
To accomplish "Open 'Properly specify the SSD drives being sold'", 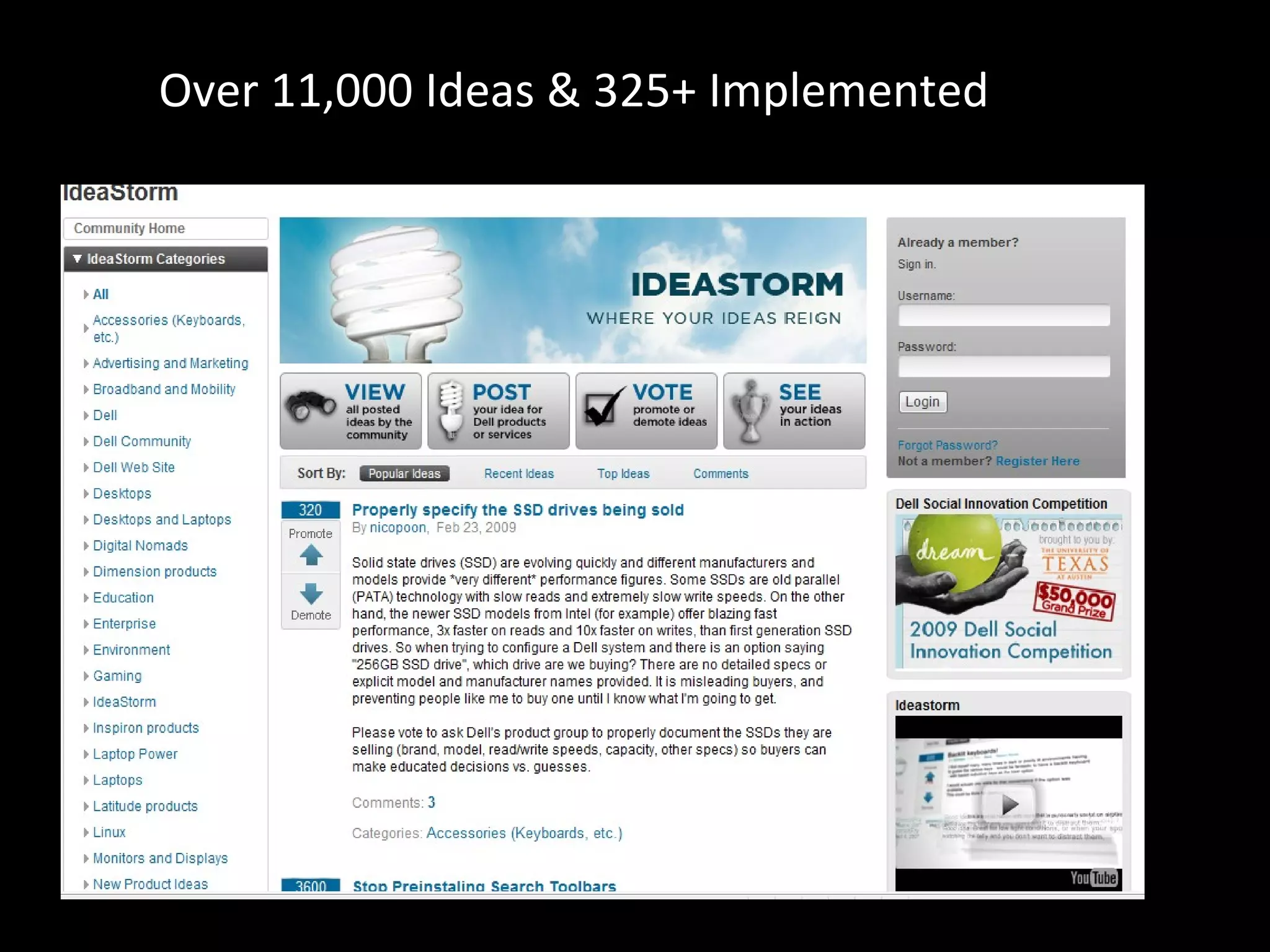I will [518, 509].
